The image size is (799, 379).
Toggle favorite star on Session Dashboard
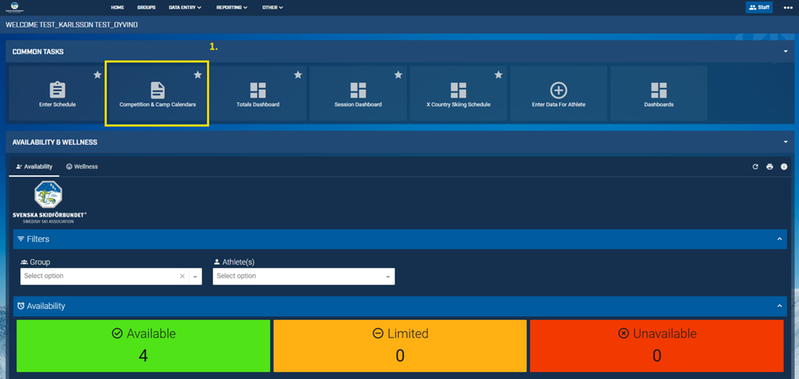tap(398, 75)
